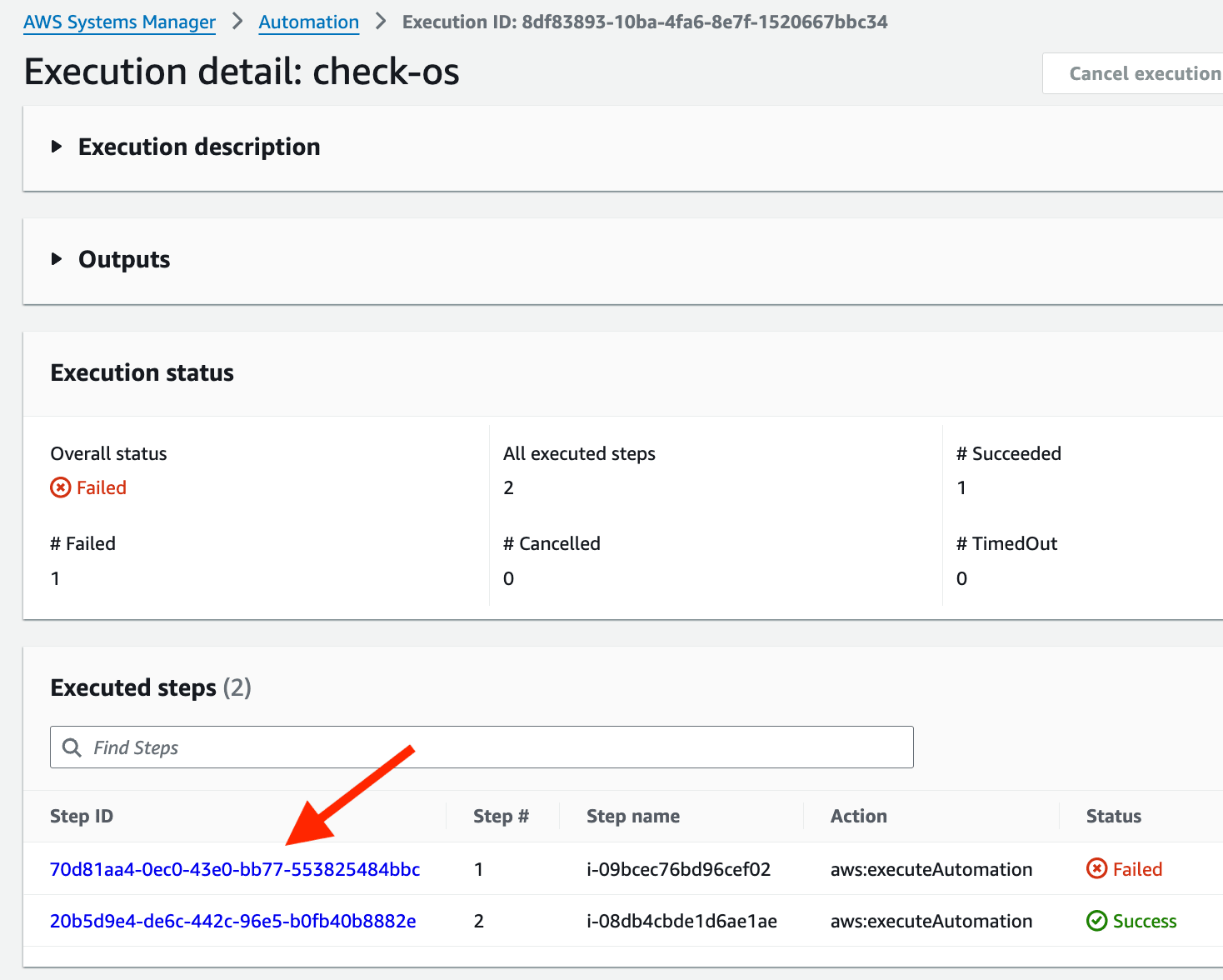Viewport: 1223px width, 980px height.
Task: Click the Failed icon under Overall status
Action: pyautogui.click(x=61, y=487)
